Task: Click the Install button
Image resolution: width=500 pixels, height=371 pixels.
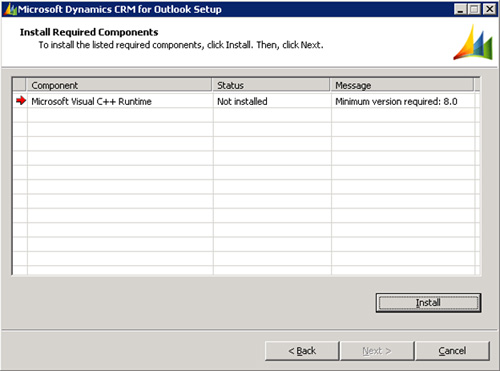Action: point(428,303)
